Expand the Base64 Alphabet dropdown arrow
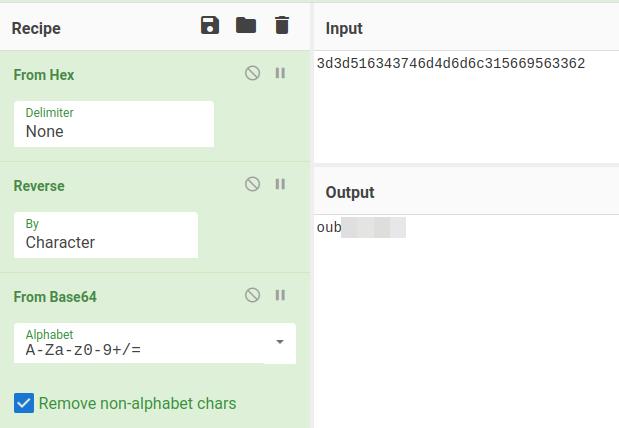 [x=280, y=342]
